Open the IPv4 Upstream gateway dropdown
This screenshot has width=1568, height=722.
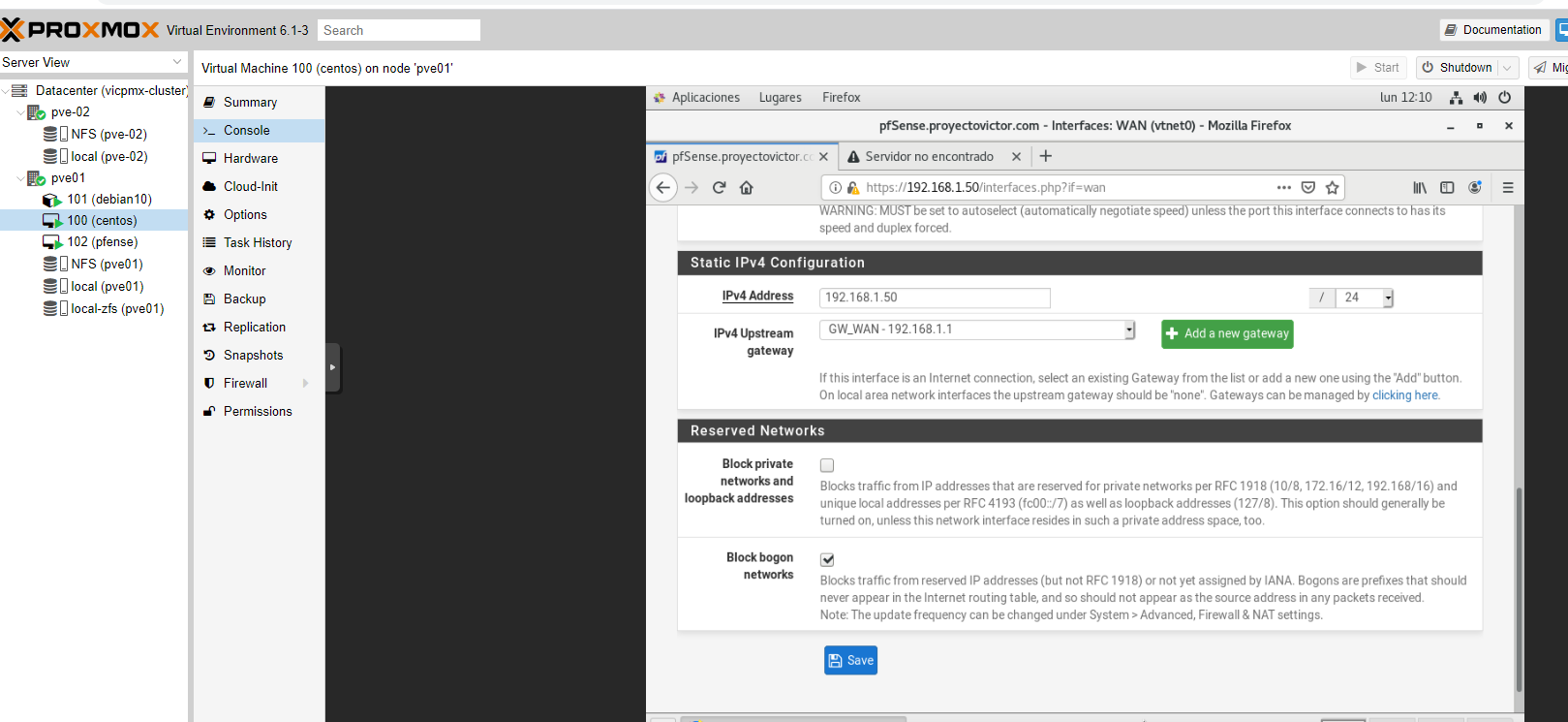pyautogui.click(x=977, y=330)
